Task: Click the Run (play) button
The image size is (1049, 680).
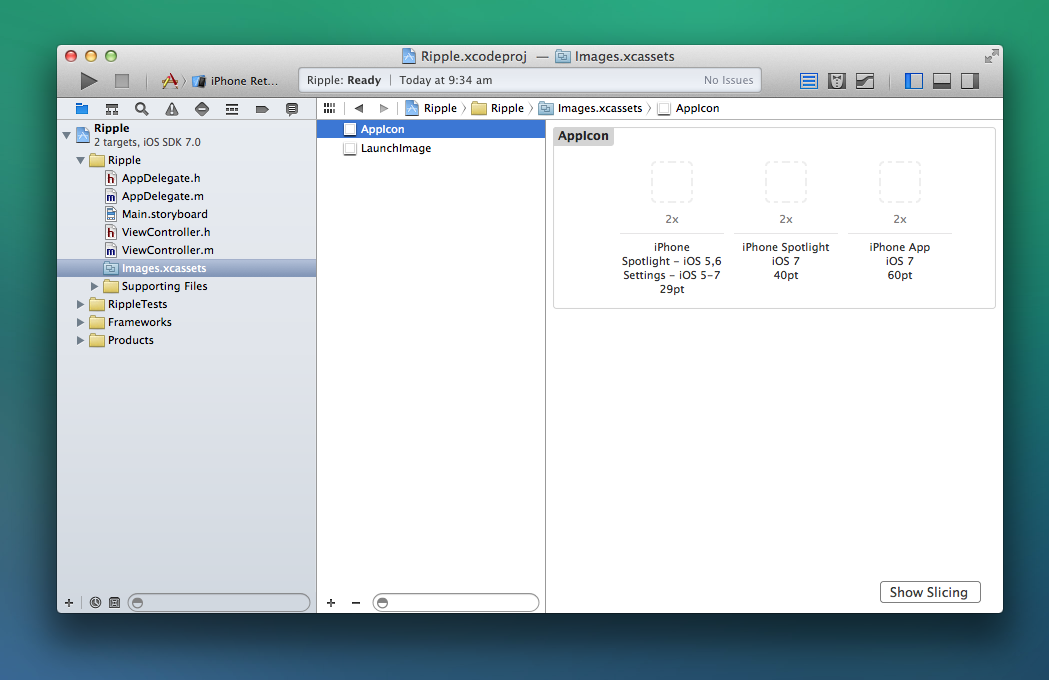Action: (x=89, y=81)
